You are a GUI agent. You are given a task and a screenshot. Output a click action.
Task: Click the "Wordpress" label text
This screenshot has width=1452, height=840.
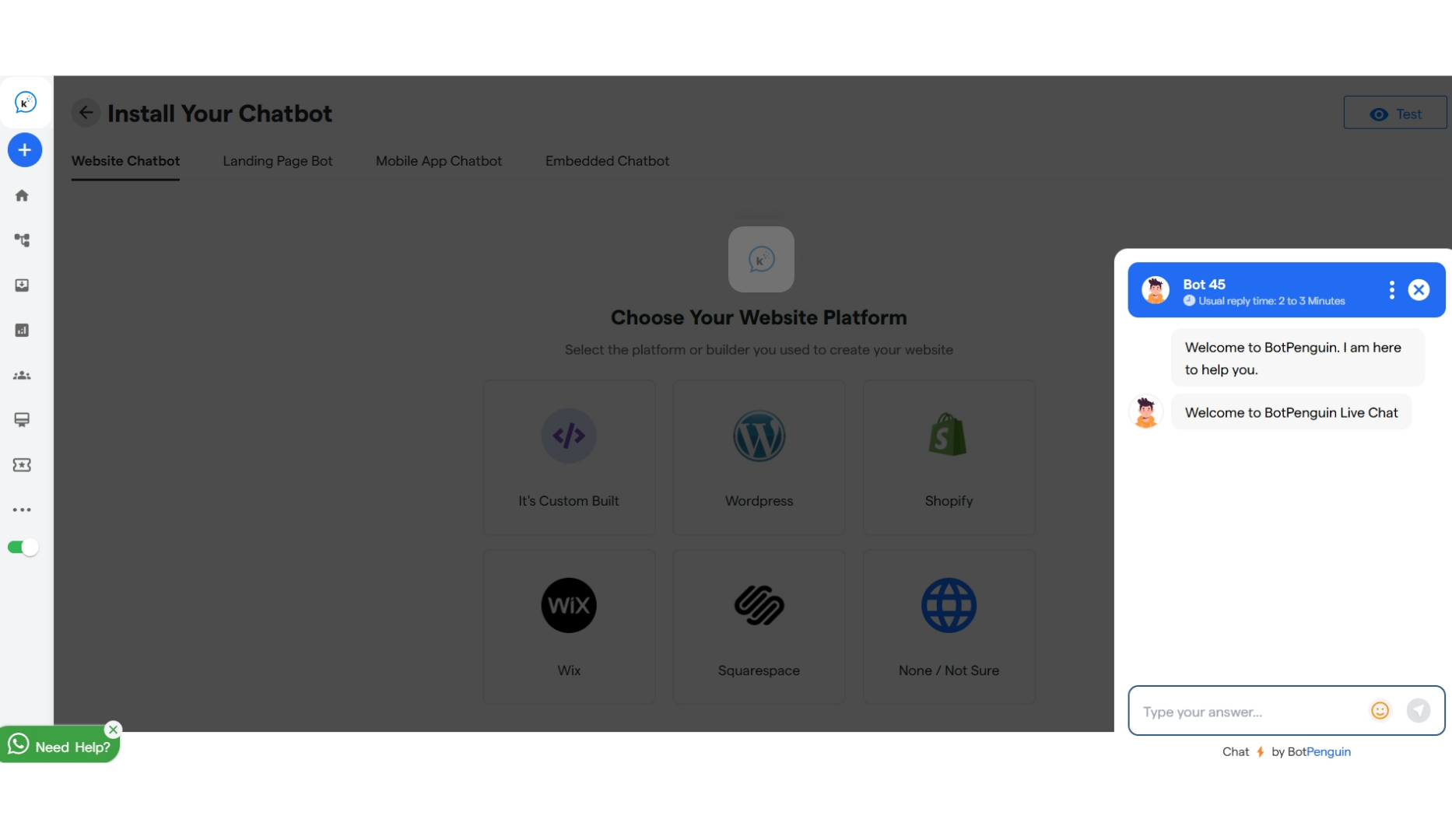pos(759,501)
